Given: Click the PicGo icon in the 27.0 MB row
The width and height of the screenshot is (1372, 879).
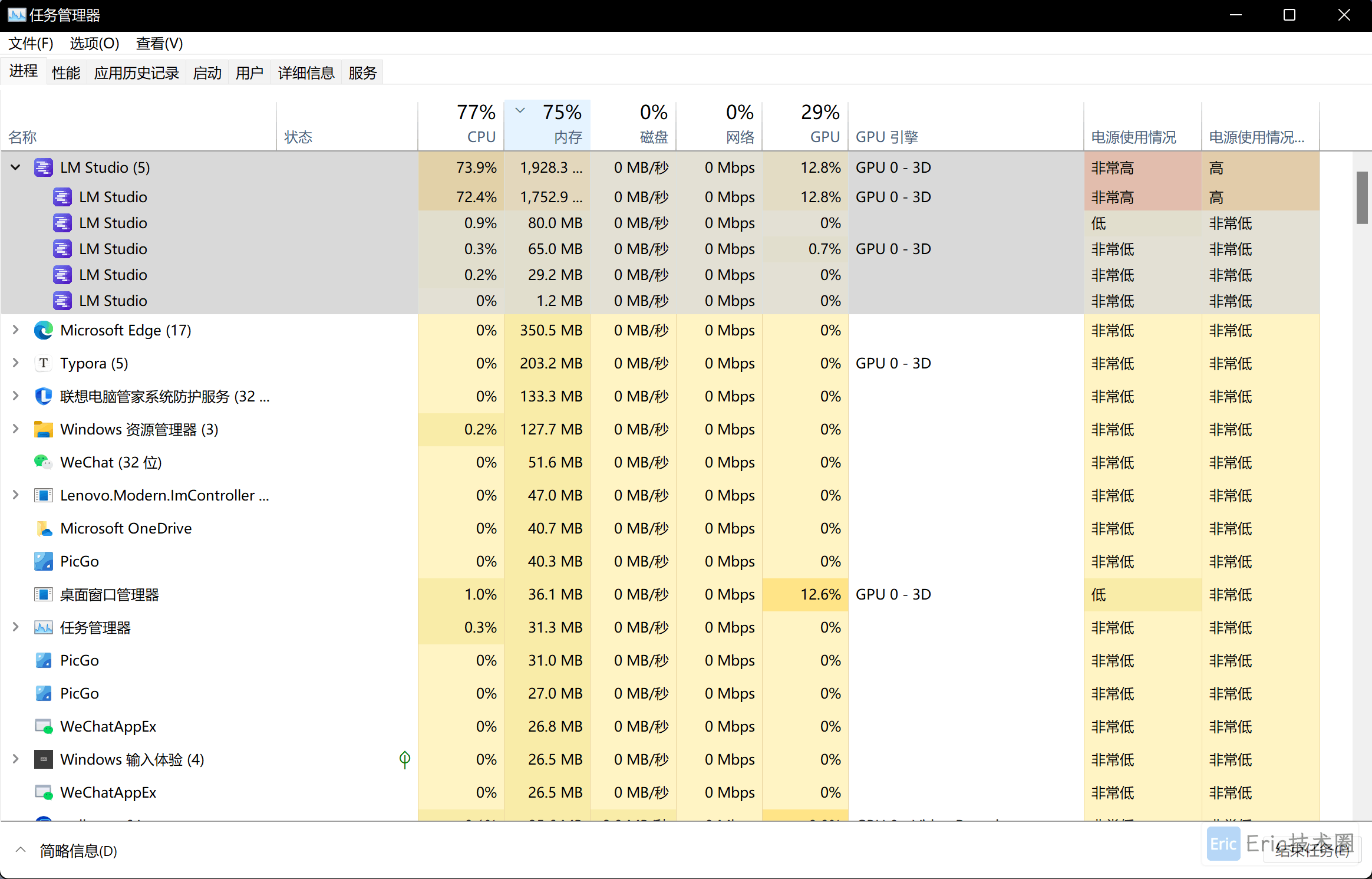Looking at the screenshot, I should point(44,693).
